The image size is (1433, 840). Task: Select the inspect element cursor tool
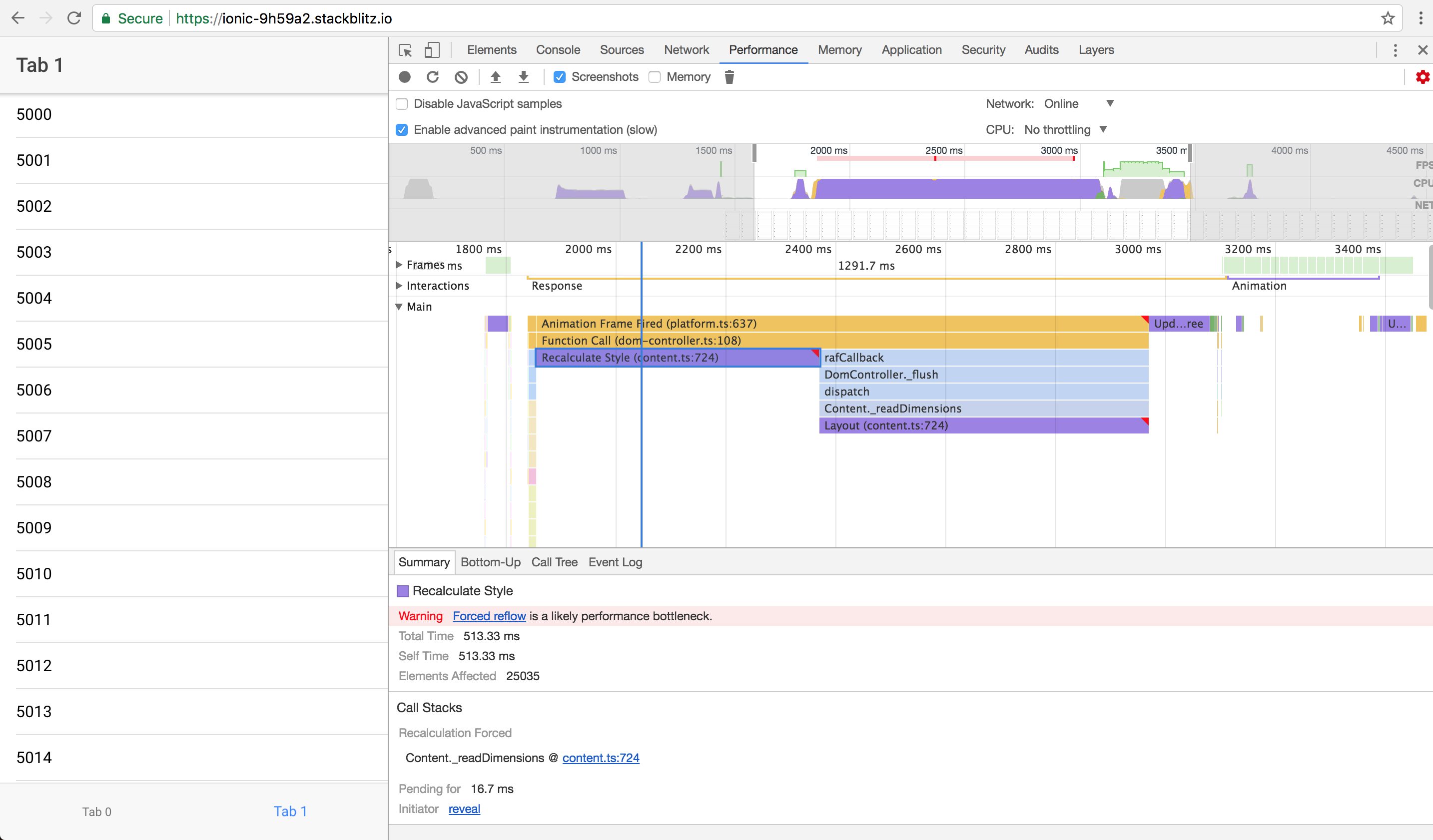pyautogui.click(x=405, y=50)
